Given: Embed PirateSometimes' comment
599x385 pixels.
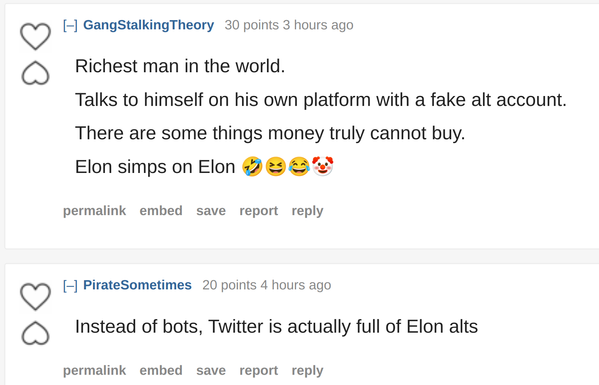Looking at the screenshot, I should pos(161,370).
